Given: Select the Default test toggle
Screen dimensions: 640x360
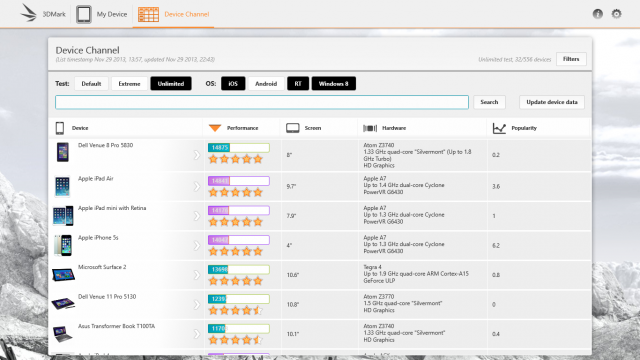Looking at the screenshot, I should [91, 84].
